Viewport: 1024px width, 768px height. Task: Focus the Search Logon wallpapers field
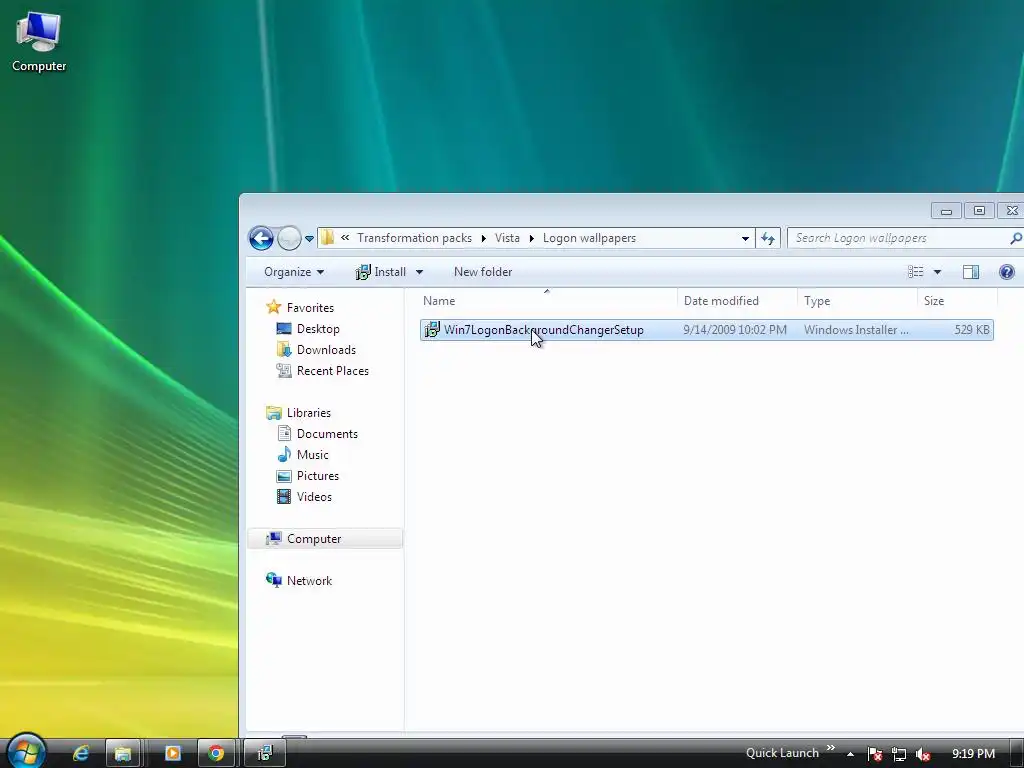900,238
